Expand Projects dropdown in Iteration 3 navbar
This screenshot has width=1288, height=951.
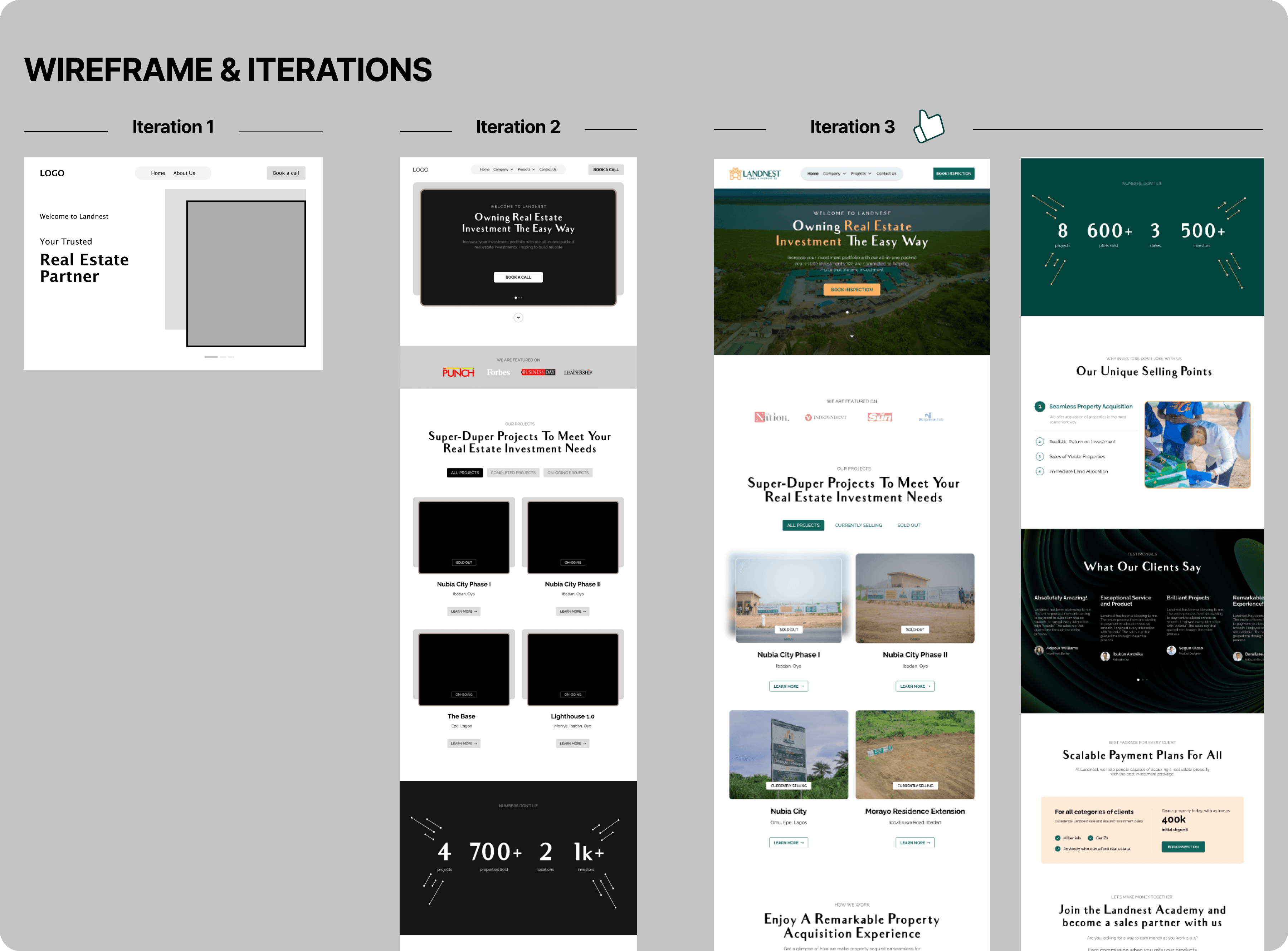tap(861, 173)
